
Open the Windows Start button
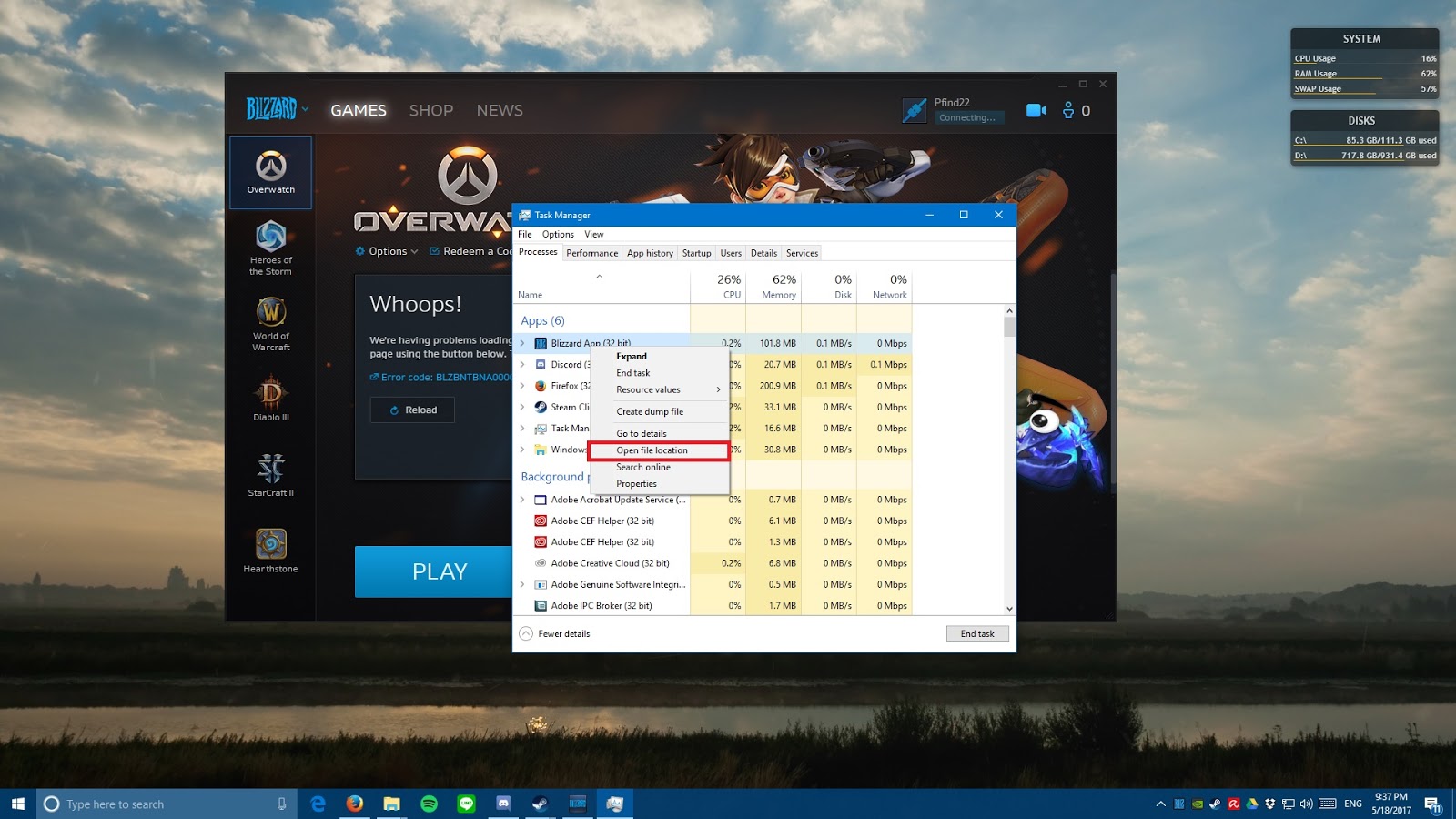point(18,804)
